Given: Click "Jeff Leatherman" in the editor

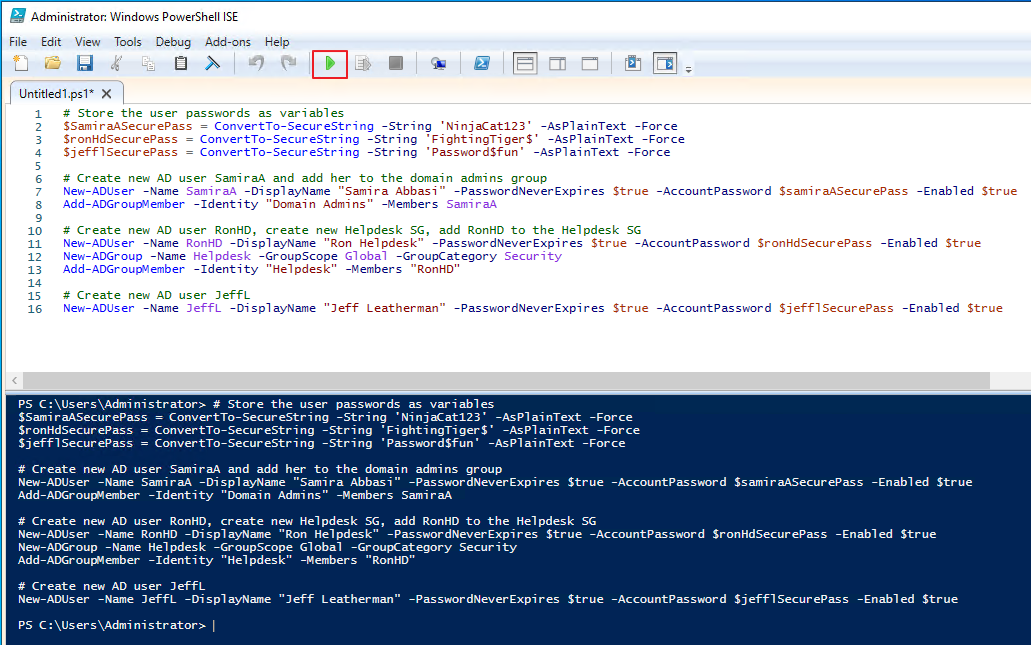Looking at the screenshot, I should tap(385, 308).
